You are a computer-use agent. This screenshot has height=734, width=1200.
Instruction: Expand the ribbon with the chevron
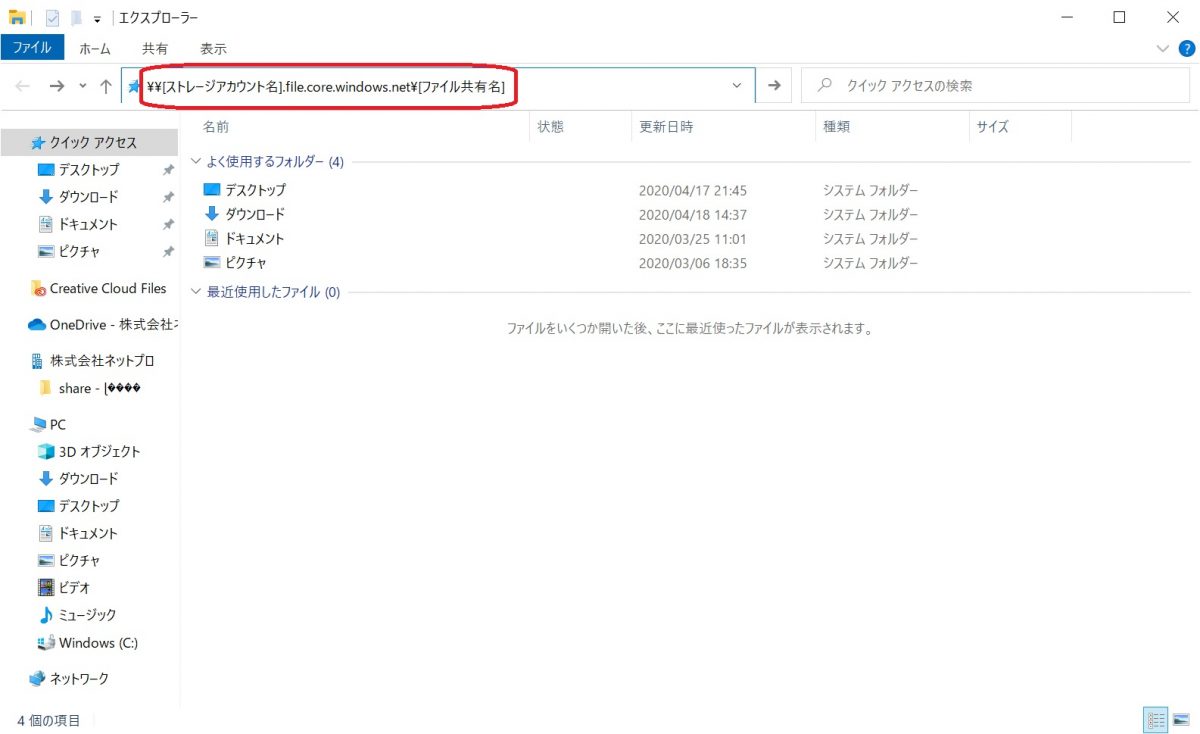pos(1162,48)
